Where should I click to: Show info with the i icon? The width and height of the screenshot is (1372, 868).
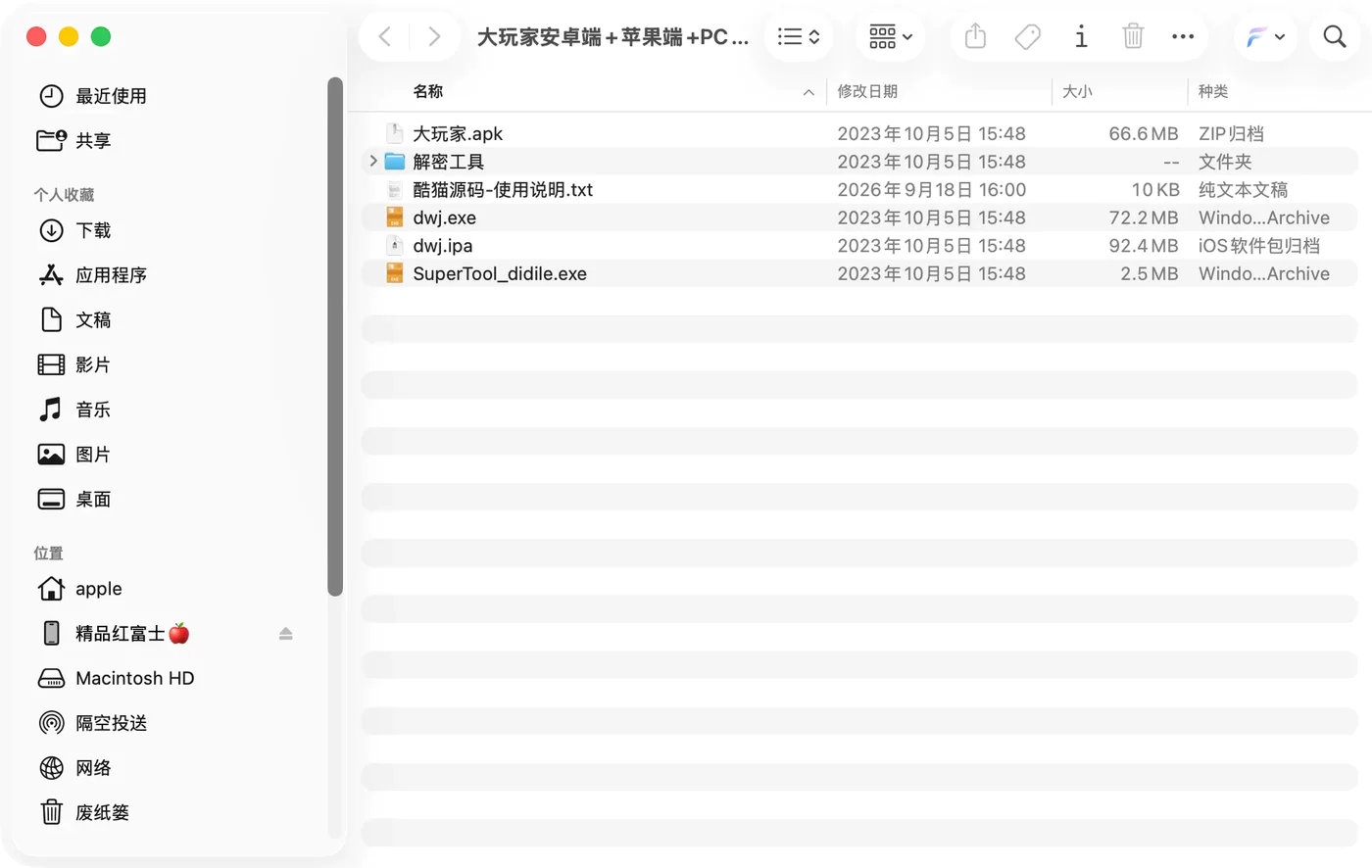tap(1081, 37)
